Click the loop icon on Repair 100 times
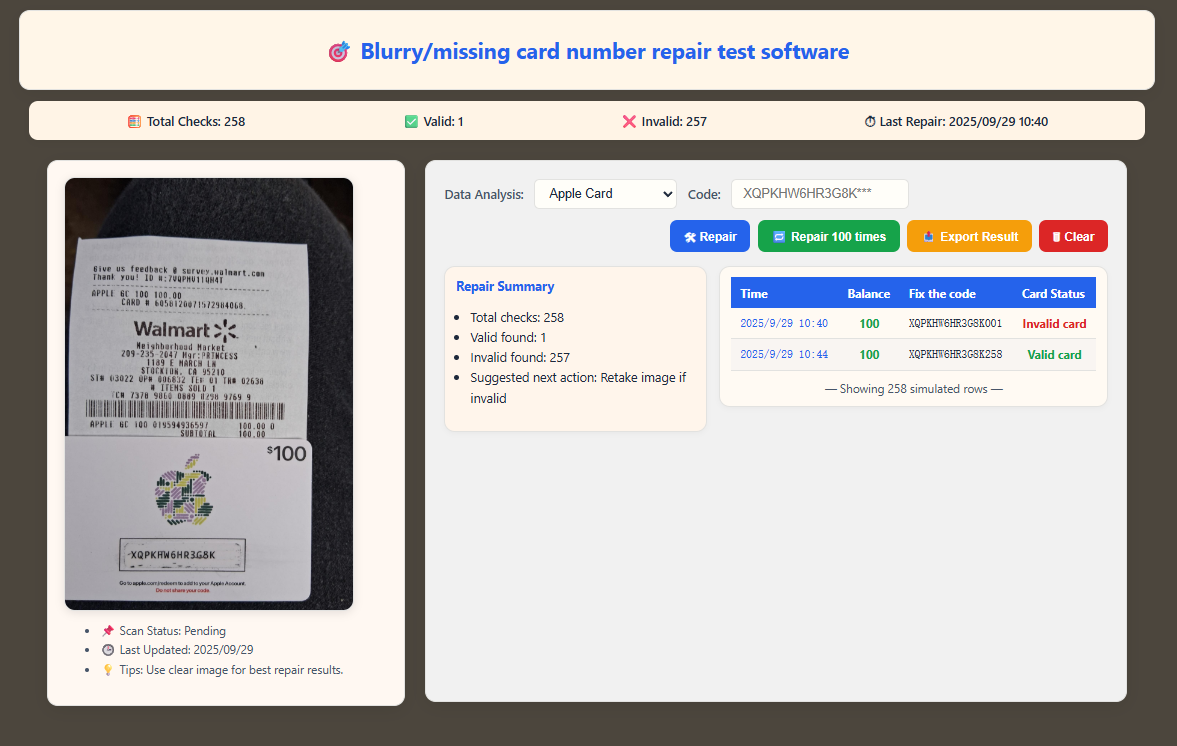Screen dimensions: 1177x746 (x=779, y=237)
